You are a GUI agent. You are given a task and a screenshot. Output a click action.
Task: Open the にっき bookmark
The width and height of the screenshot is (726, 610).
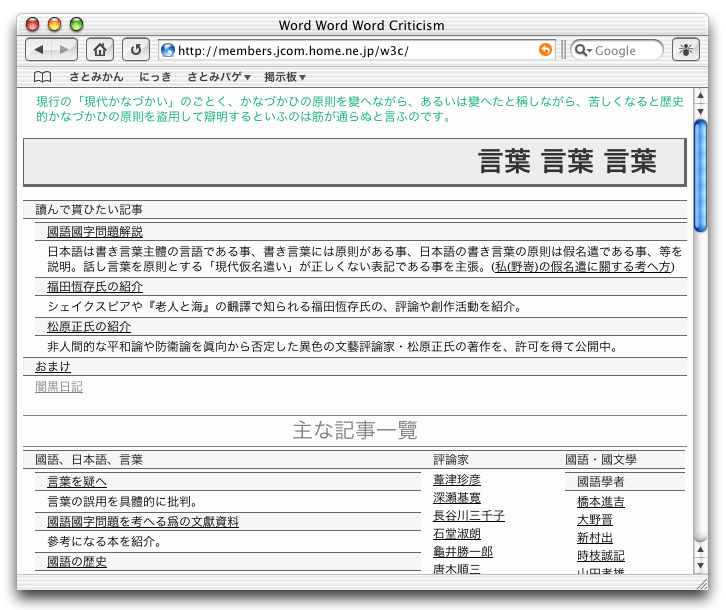pos(155,77)
